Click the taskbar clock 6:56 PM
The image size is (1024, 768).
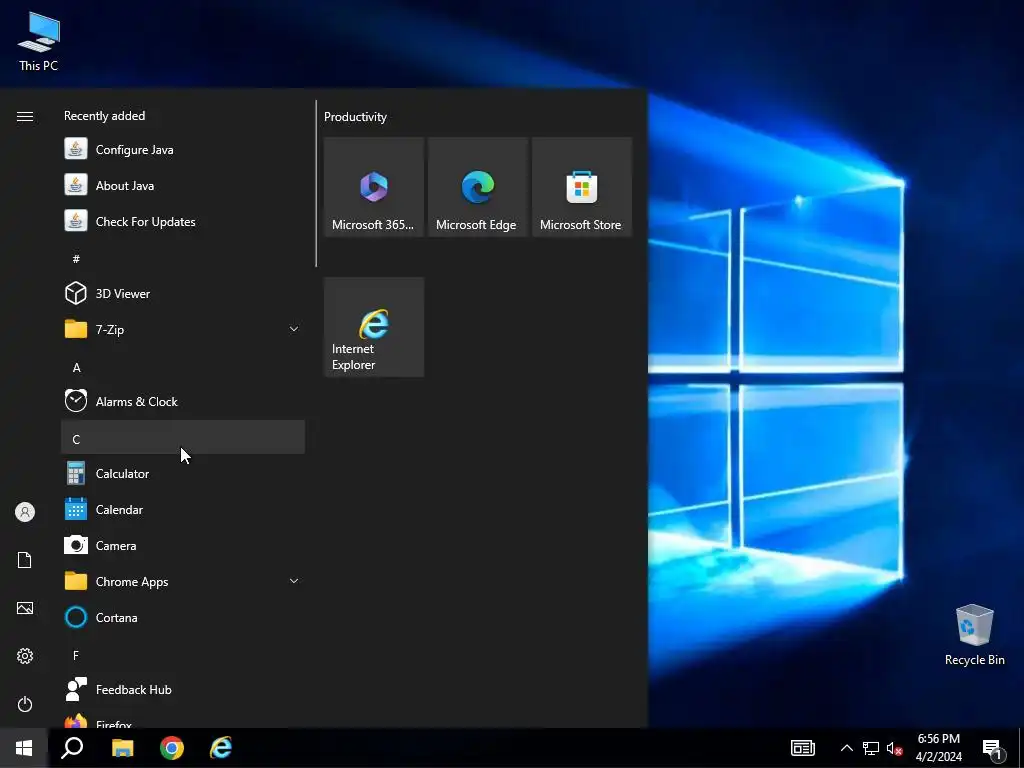coord(938,748)
